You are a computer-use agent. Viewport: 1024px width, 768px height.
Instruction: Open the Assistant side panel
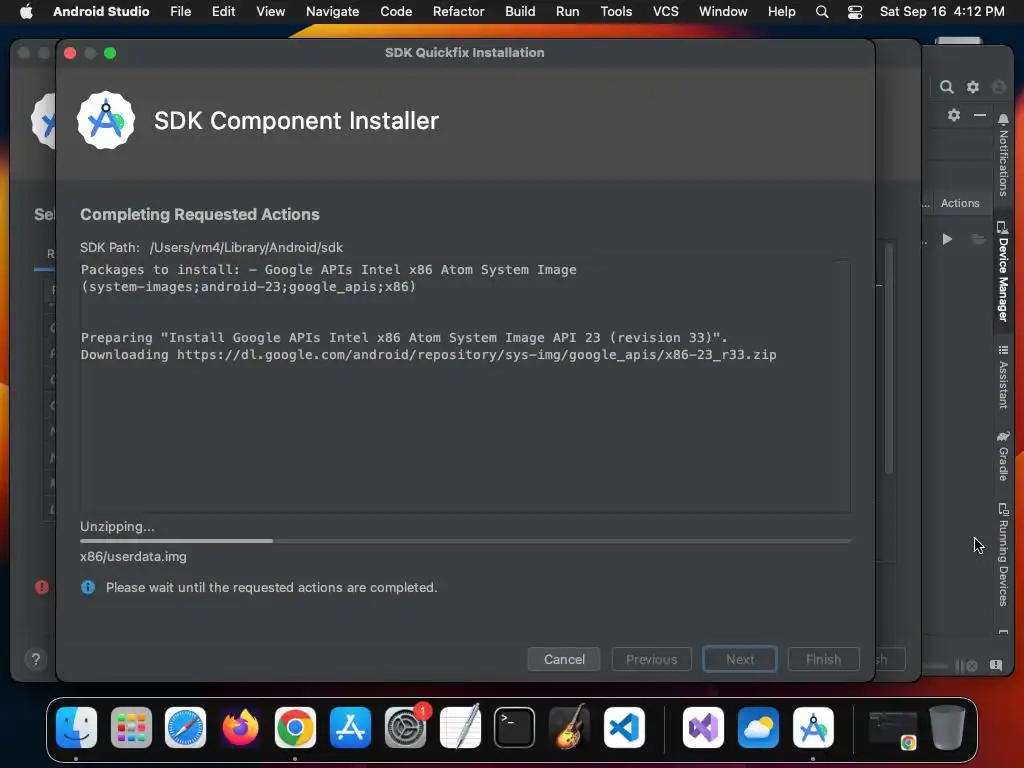click(1003, 377)
